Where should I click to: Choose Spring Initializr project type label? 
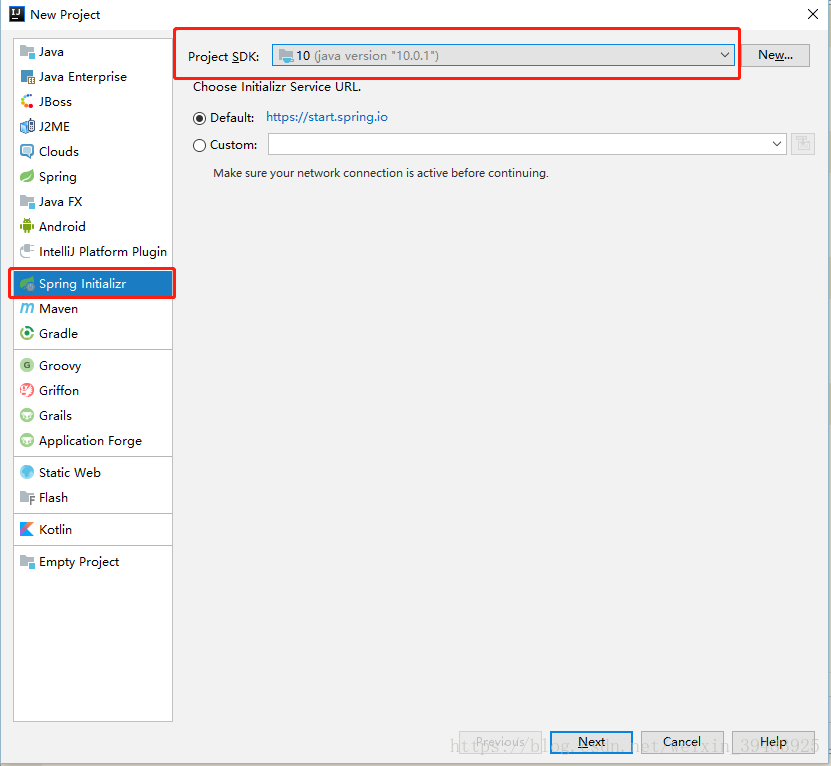(x=83, y=284)
